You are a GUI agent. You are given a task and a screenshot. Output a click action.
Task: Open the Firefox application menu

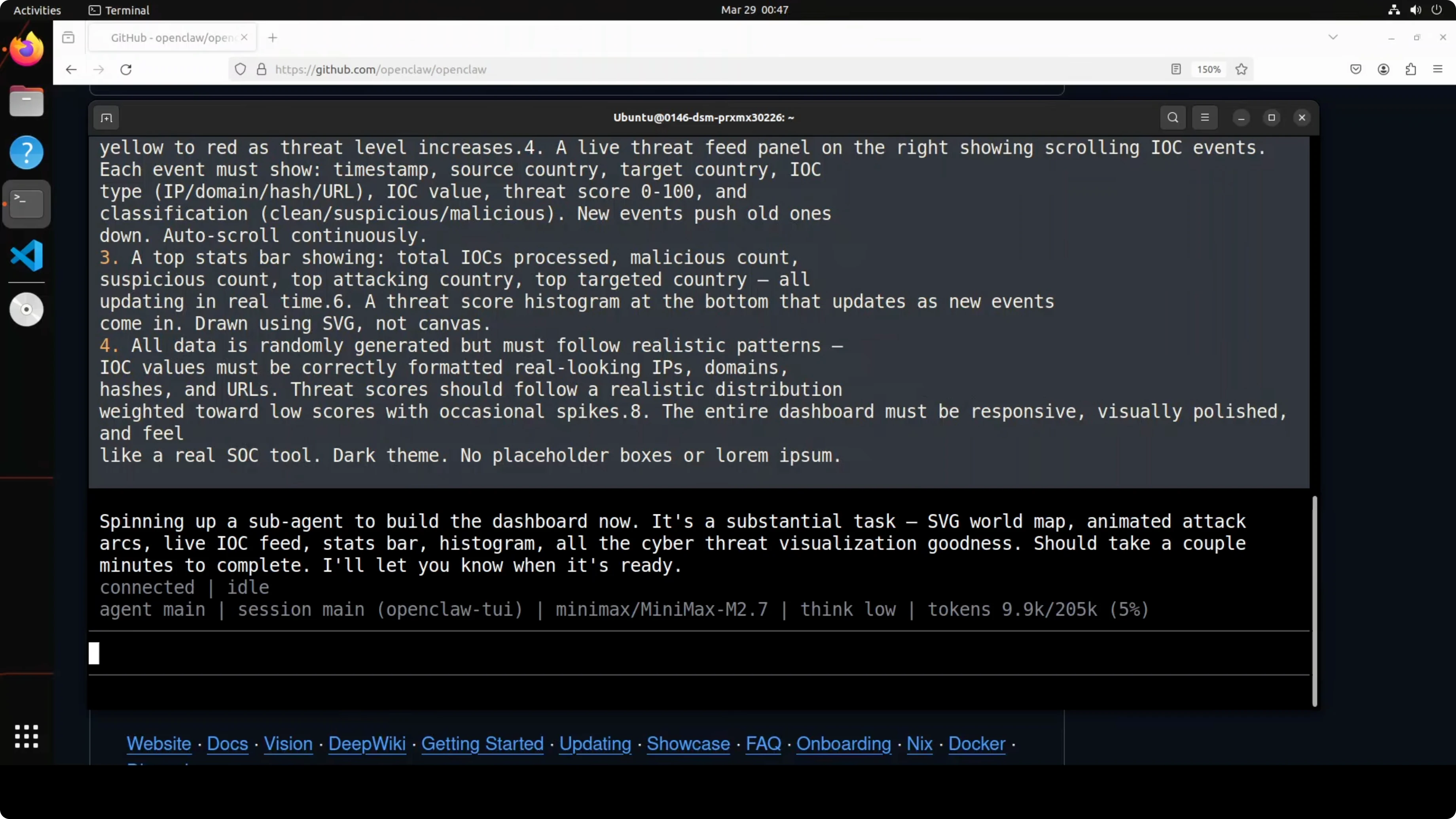(1438, 69)
